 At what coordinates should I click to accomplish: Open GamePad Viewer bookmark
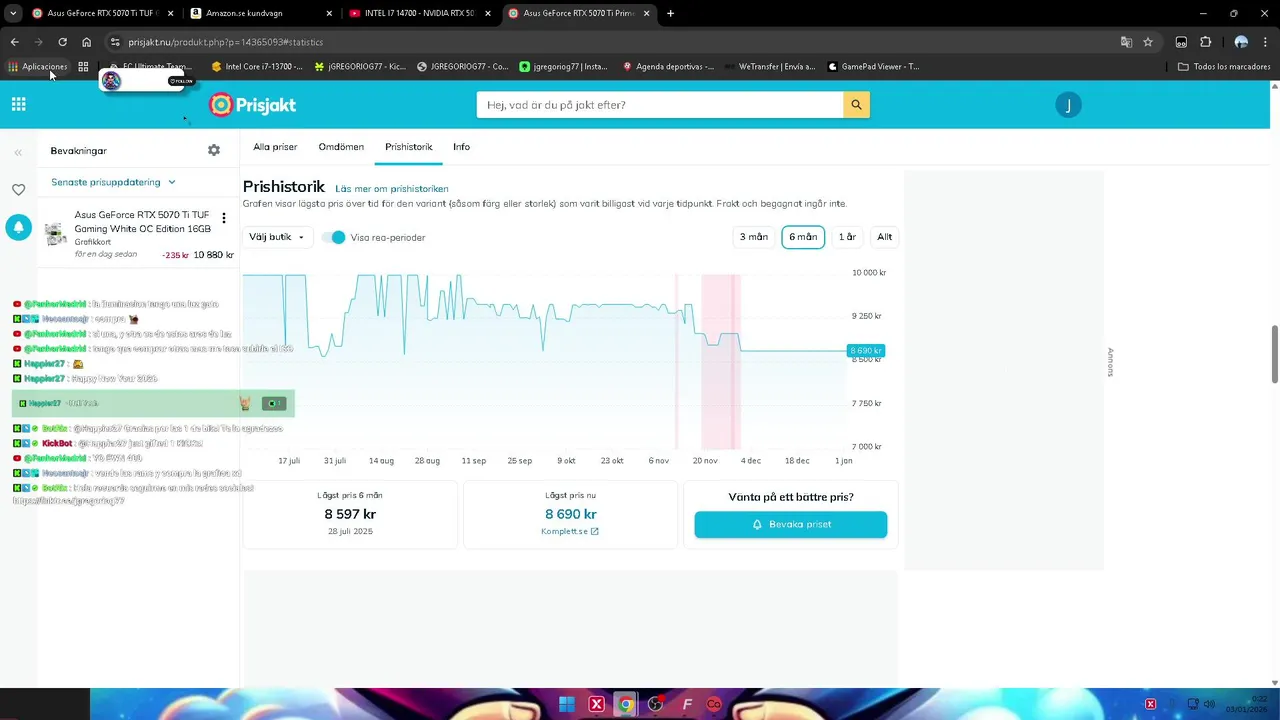pyautogui.click(x=874, y=67)
